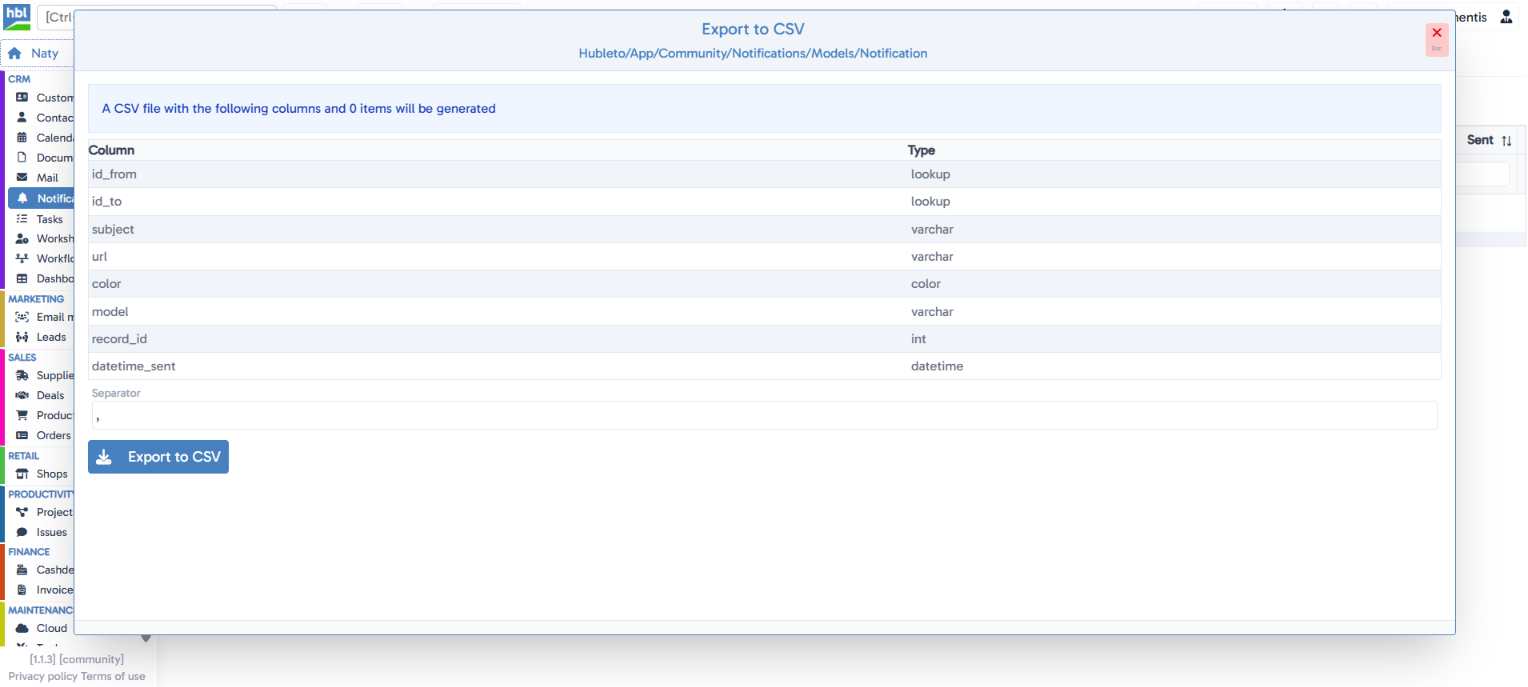1528x687 pixels.
Task: Open the Projects icon in sidebar
Action: point(22,513)
